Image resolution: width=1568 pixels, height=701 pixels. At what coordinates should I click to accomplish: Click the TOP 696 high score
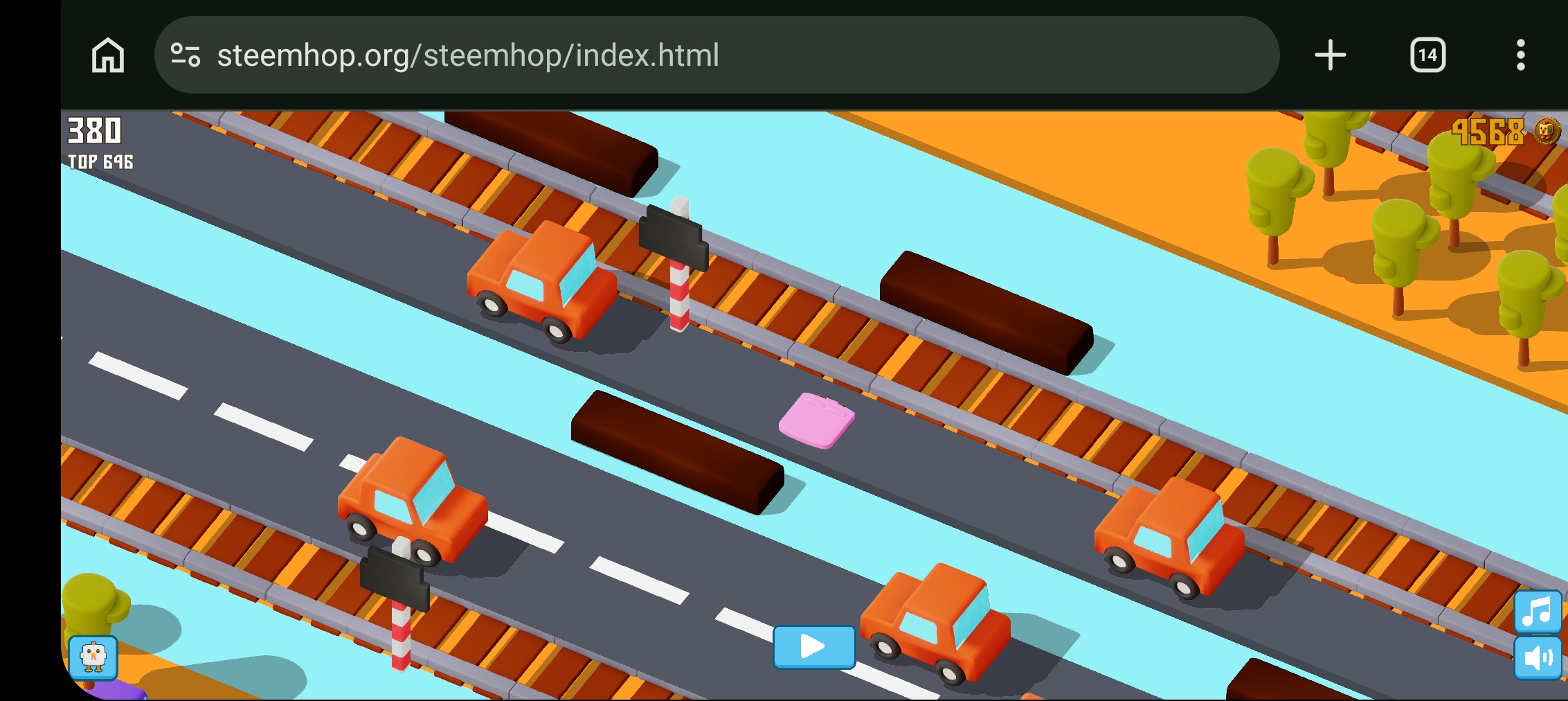[x=100, y=162]
